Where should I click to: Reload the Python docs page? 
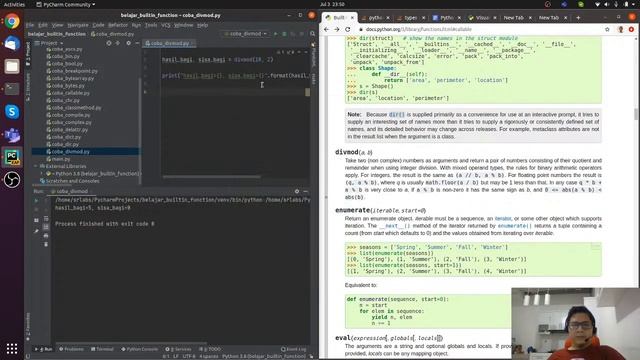(347, 29)
